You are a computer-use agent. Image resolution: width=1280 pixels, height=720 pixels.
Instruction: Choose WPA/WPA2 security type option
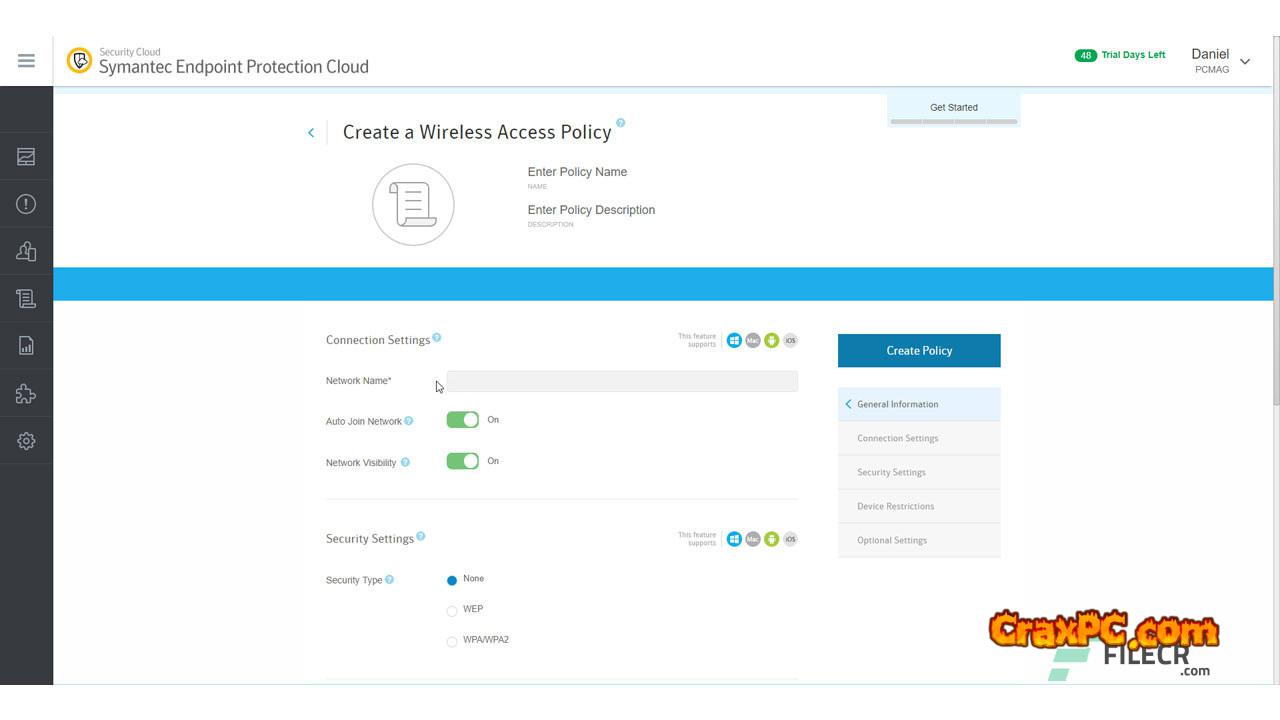pos(452,641)
